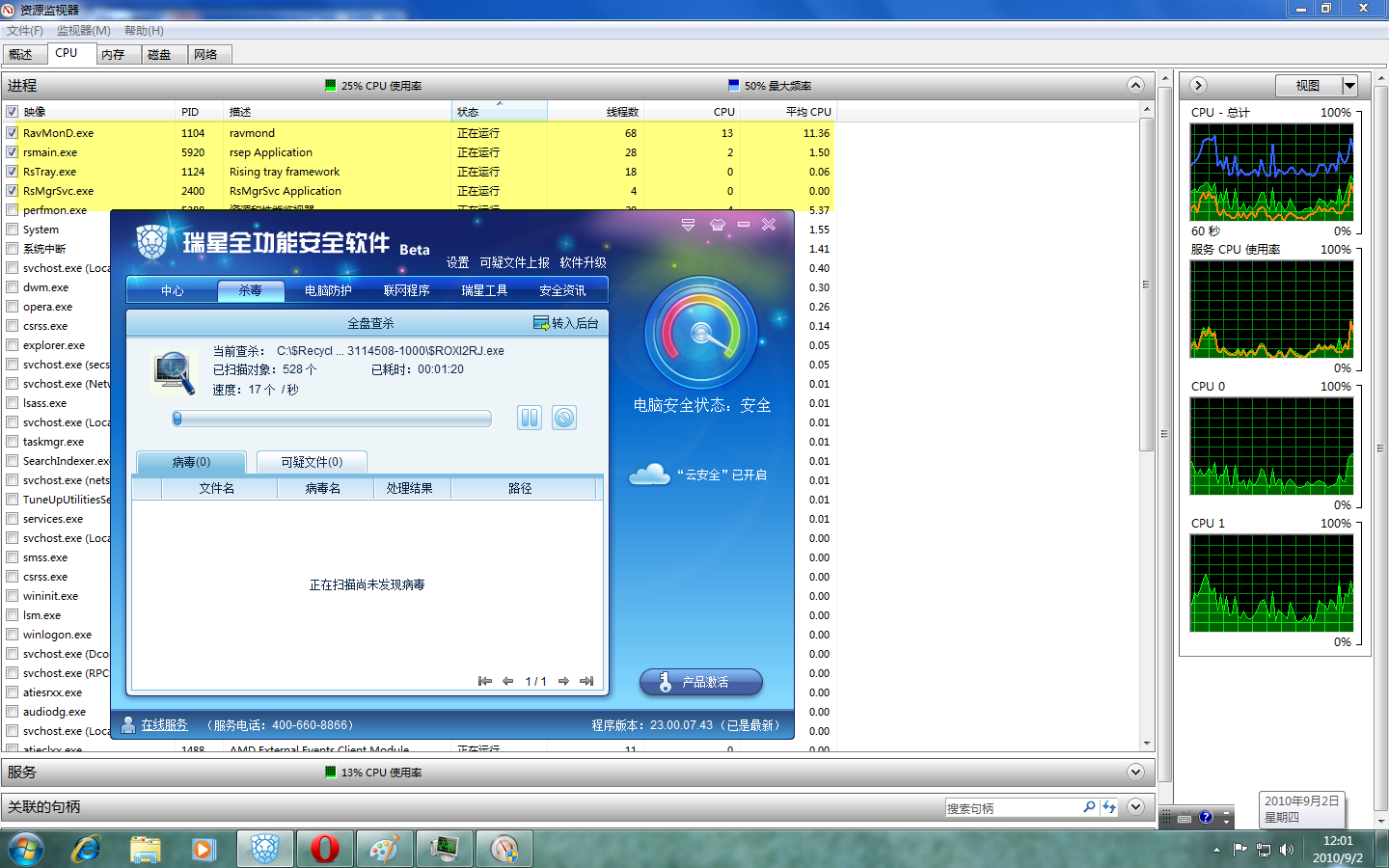The height and width of the screenshot is (868, 1389).
Task: Uncheck the RavMonD.exe process checkbox
Action: click(13, 133)
